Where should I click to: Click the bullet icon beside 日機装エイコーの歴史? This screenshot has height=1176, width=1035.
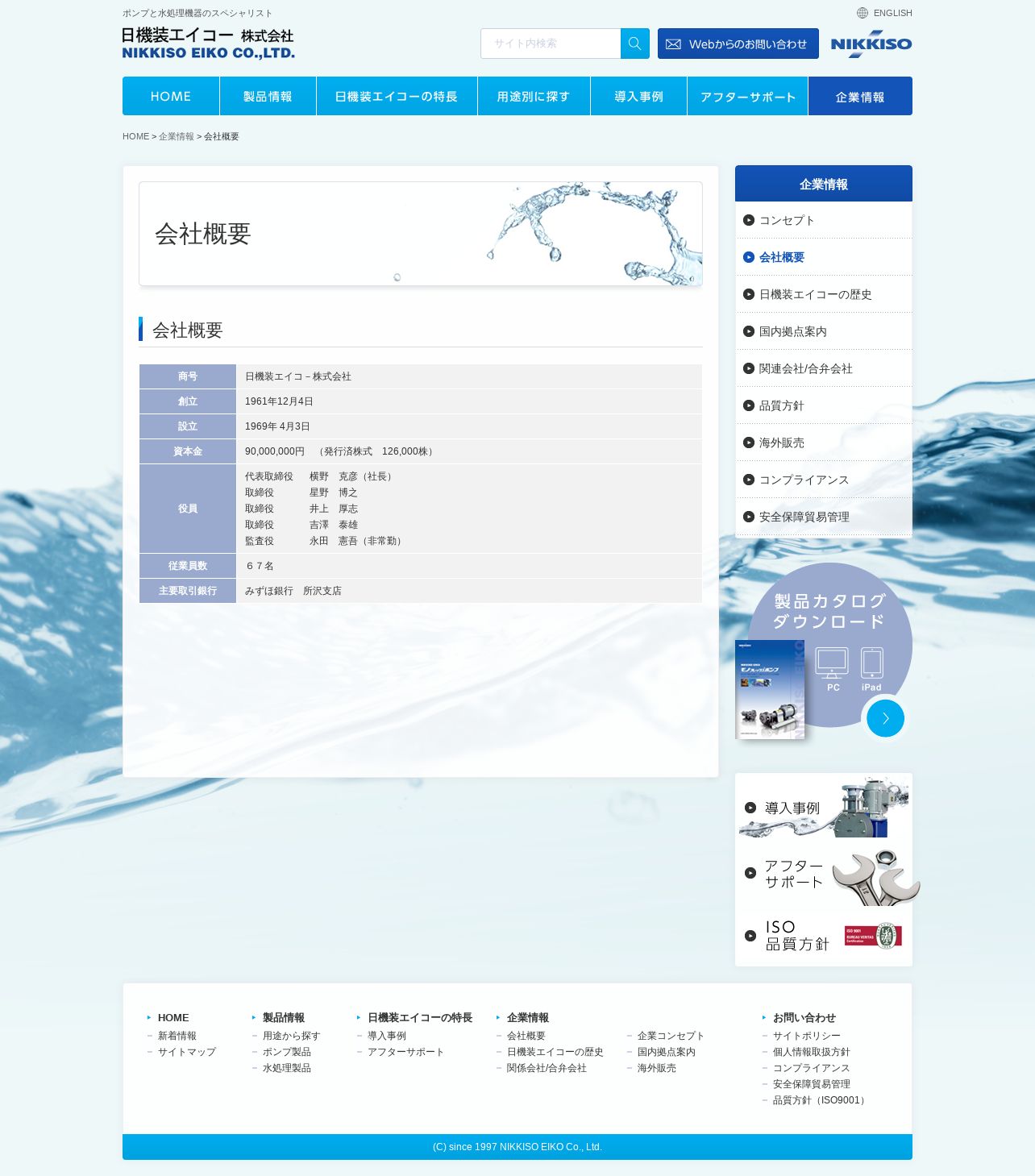click(x=749, y=294)
